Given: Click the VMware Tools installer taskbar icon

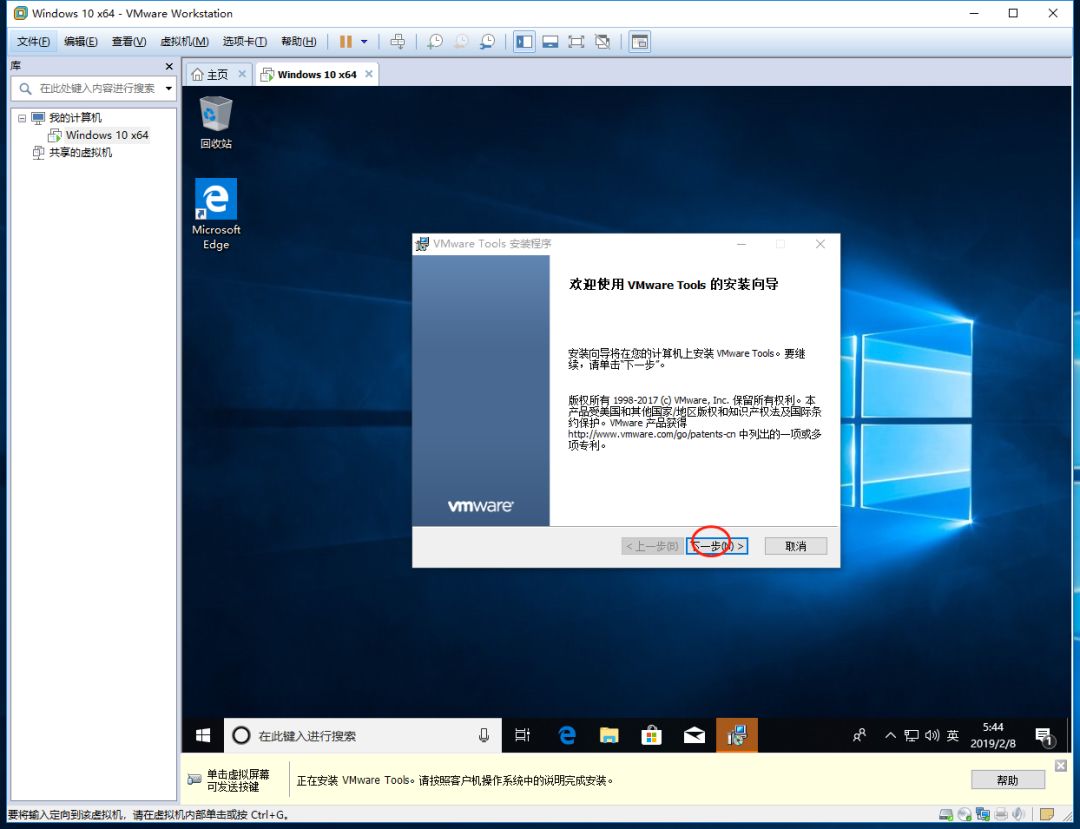Looking at the screenshot, I should click(737, 735).
